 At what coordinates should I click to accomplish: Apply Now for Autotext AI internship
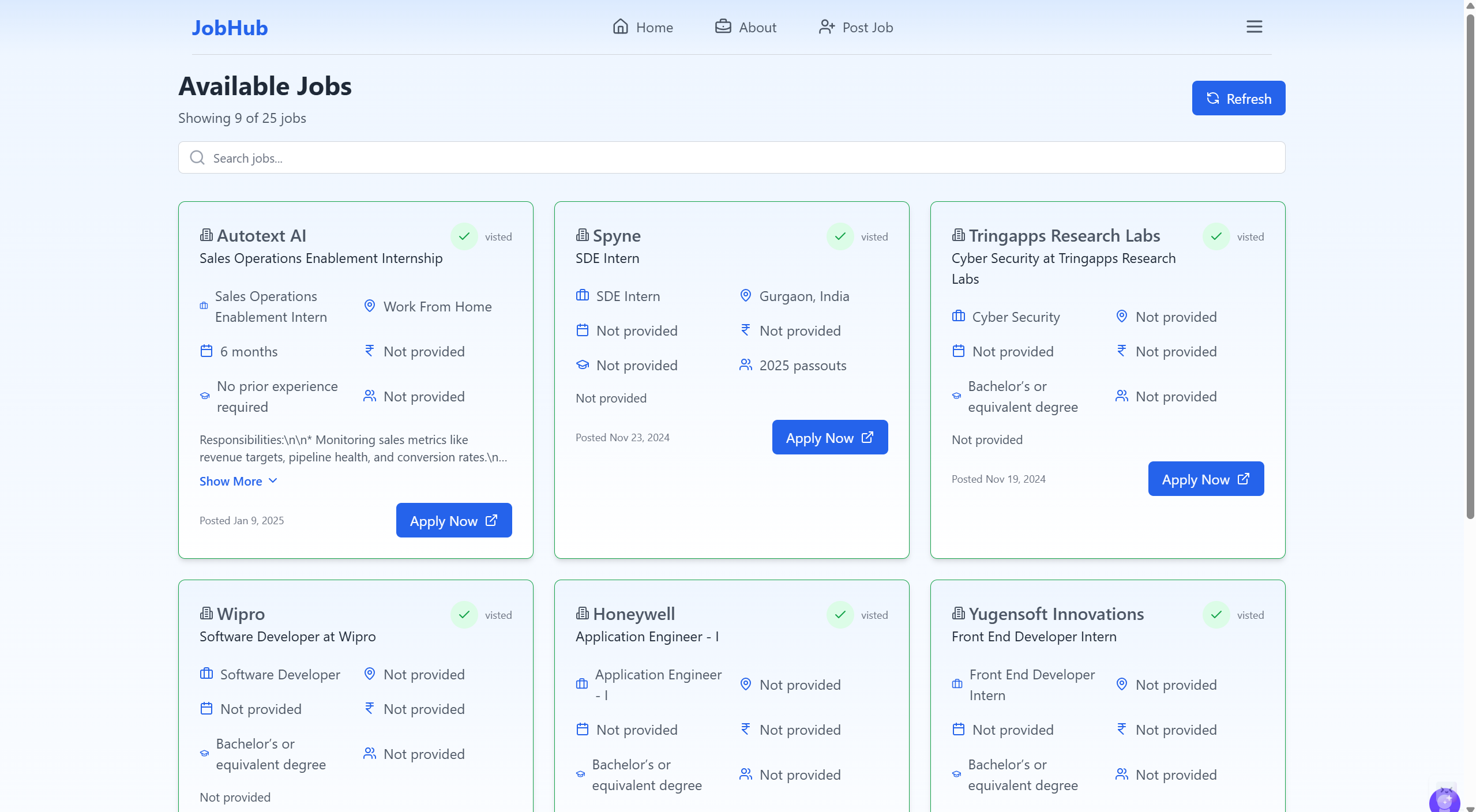454,520
